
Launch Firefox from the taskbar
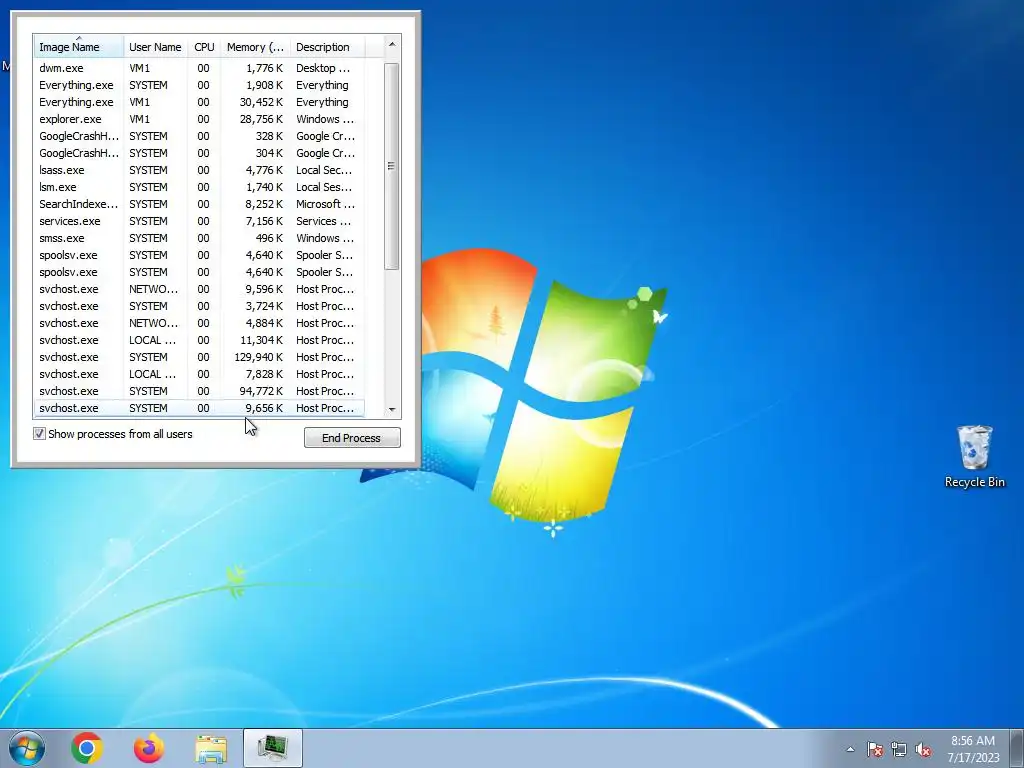click(149, 748)
